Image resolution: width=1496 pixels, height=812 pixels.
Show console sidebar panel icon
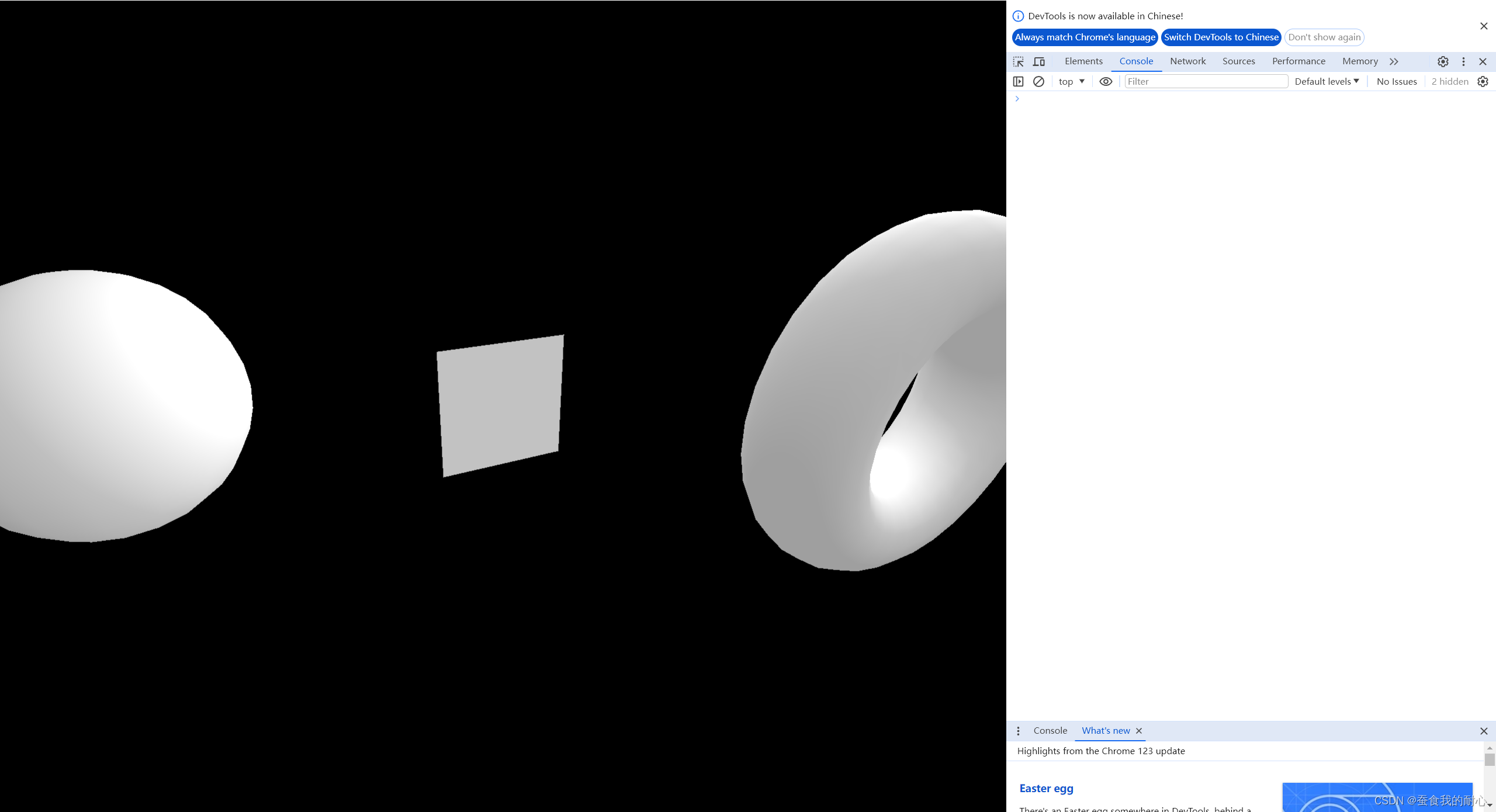pyautogui.click(x=1019, y=82)
